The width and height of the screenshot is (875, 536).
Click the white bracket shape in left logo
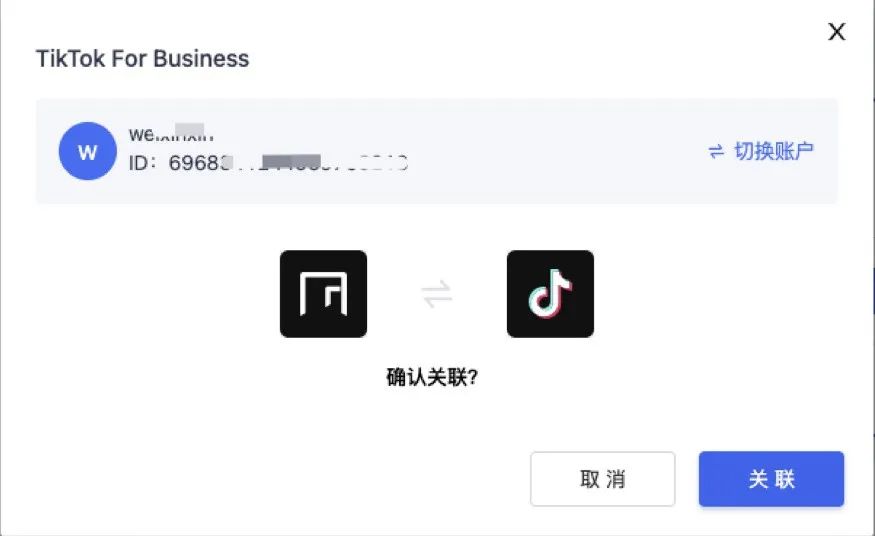pyautogui.click(x=324, y=294)
